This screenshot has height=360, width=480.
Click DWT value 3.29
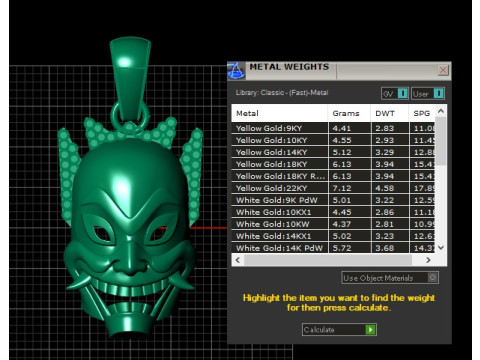point(385,152)
